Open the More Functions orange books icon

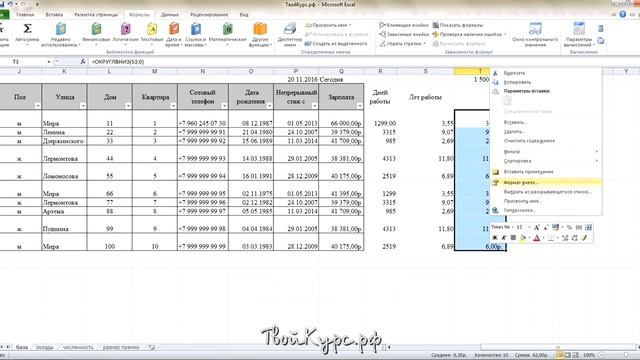tap(260, 29)
